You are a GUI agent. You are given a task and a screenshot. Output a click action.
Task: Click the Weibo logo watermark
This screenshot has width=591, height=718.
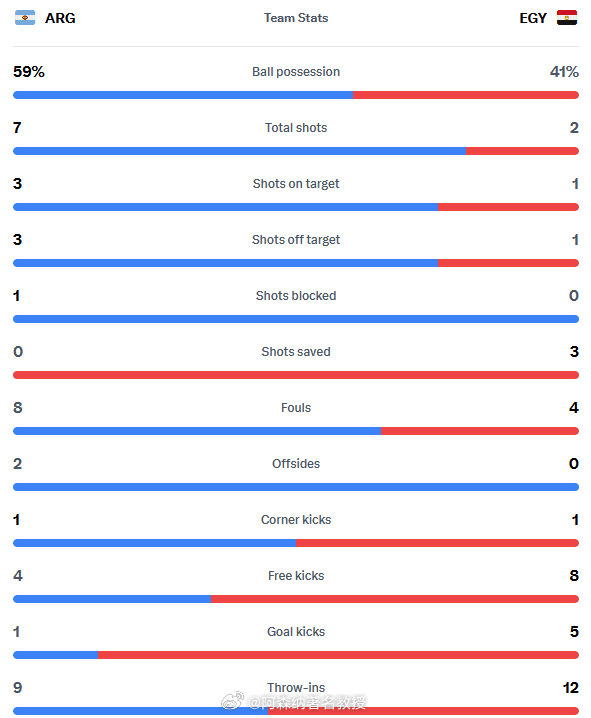tap(233, 701)
